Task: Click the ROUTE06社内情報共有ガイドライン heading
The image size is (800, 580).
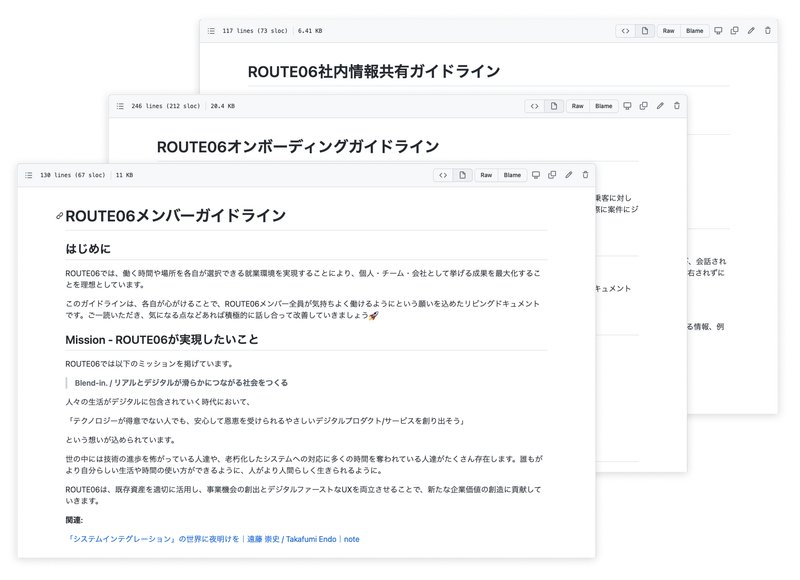Action: [374, 71]
